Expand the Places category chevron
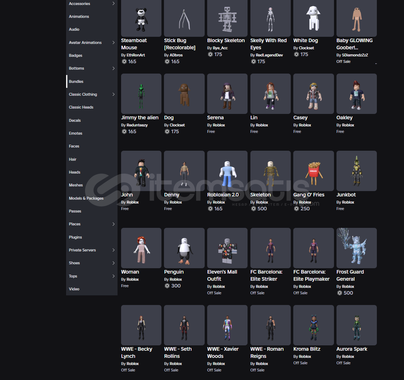 click(113, 224)
